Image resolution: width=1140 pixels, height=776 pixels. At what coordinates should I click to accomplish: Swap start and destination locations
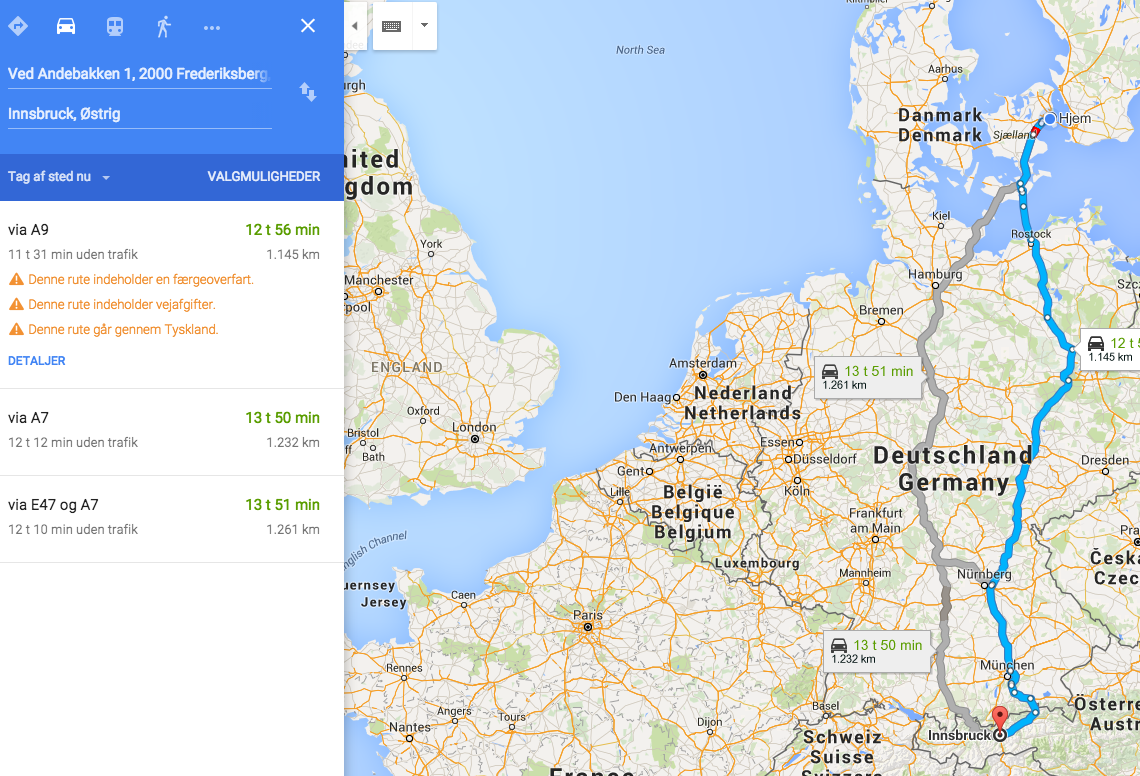pyautogui.click(x=308, y=92)
